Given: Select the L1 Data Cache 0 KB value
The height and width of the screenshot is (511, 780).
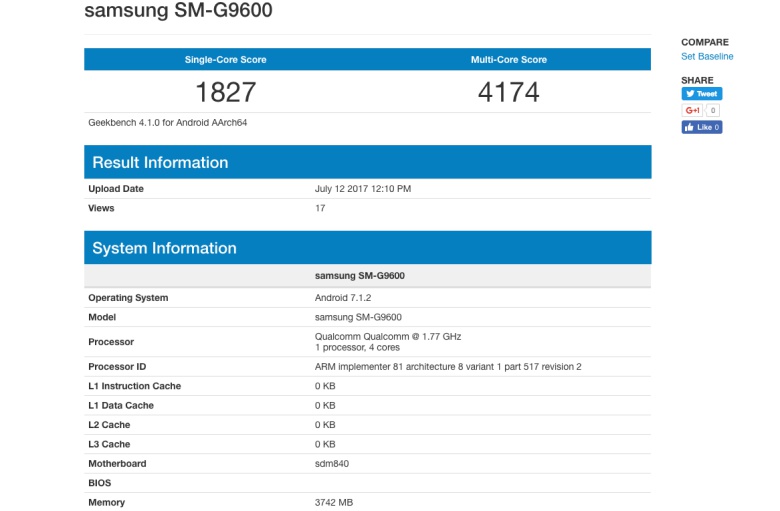Looking at the screenshot, I should coord(325,406).
